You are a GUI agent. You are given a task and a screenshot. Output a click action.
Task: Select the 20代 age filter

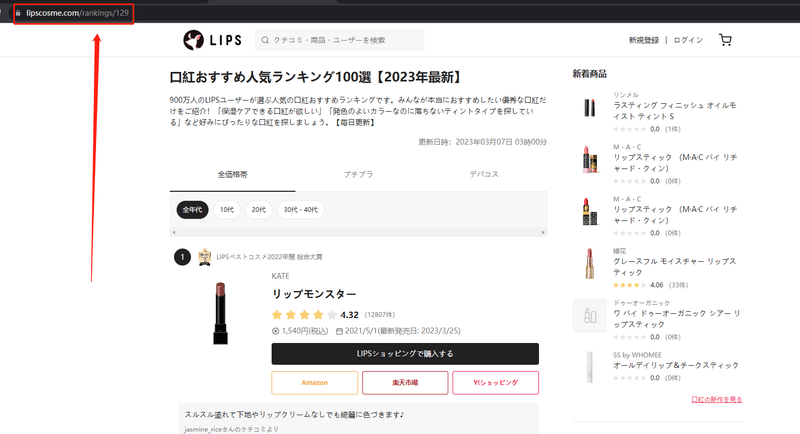(x=259, y=210)
